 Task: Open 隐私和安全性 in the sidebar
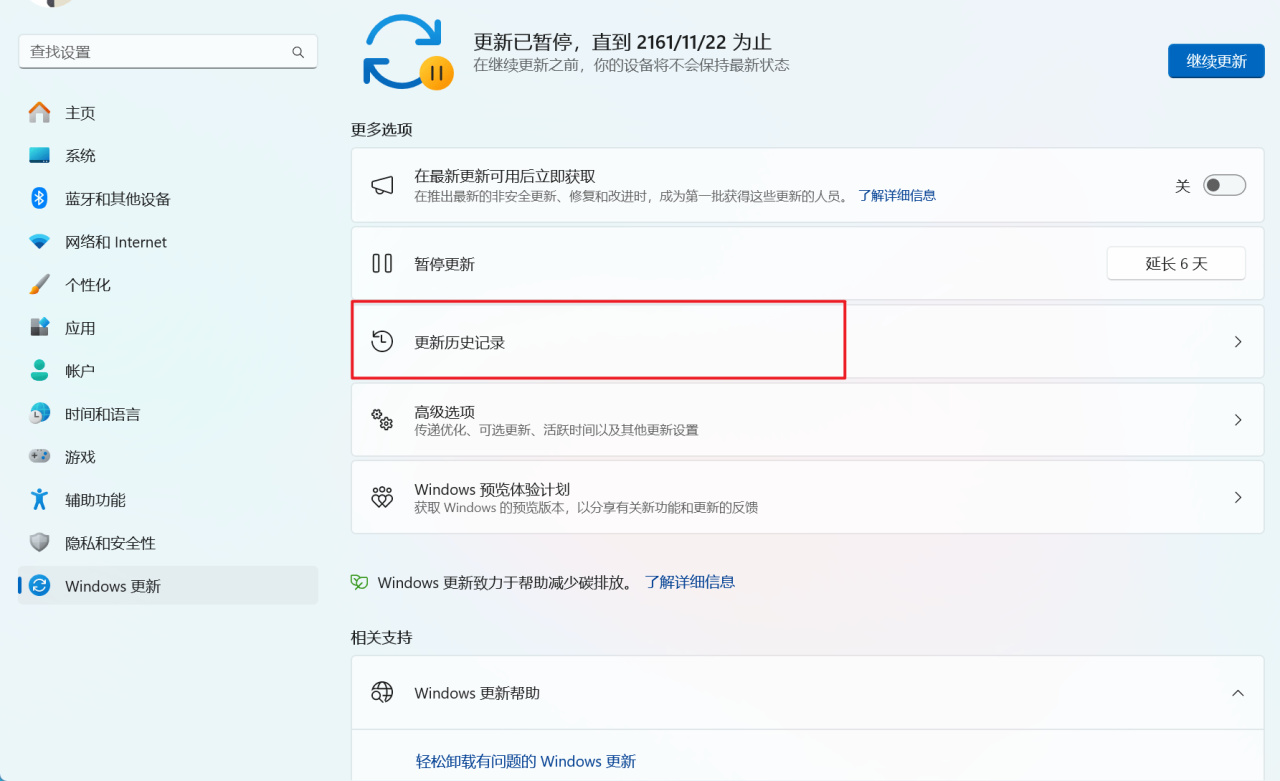tap(168, 543)
